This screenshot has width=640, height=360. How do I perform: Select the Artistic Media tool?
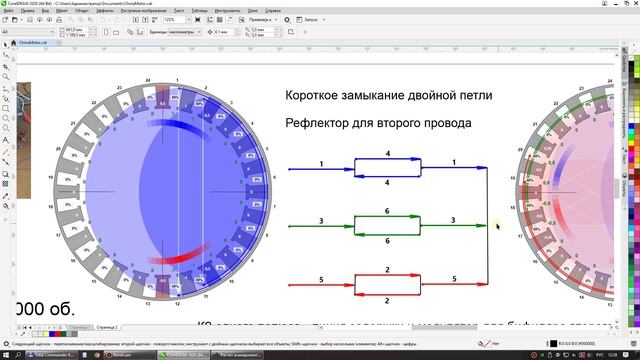point(6,98)
